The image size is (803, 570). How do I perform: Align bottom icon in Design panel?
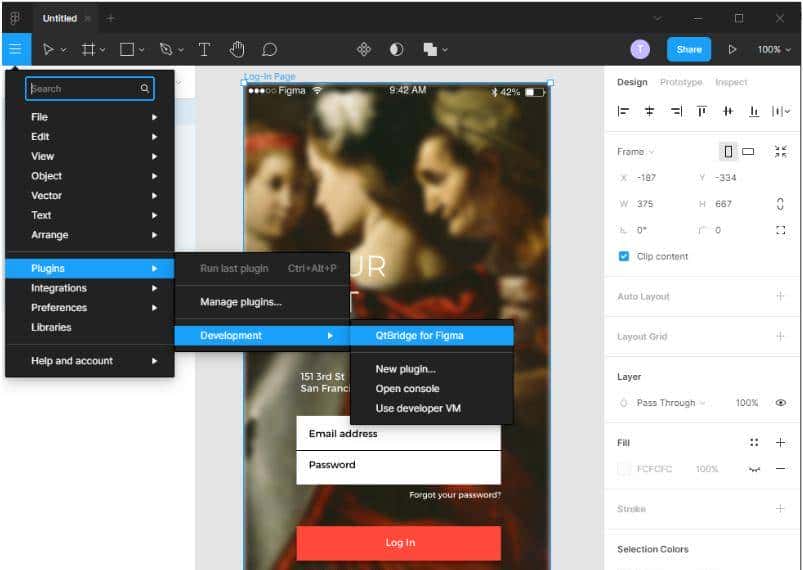click(754, 111)
